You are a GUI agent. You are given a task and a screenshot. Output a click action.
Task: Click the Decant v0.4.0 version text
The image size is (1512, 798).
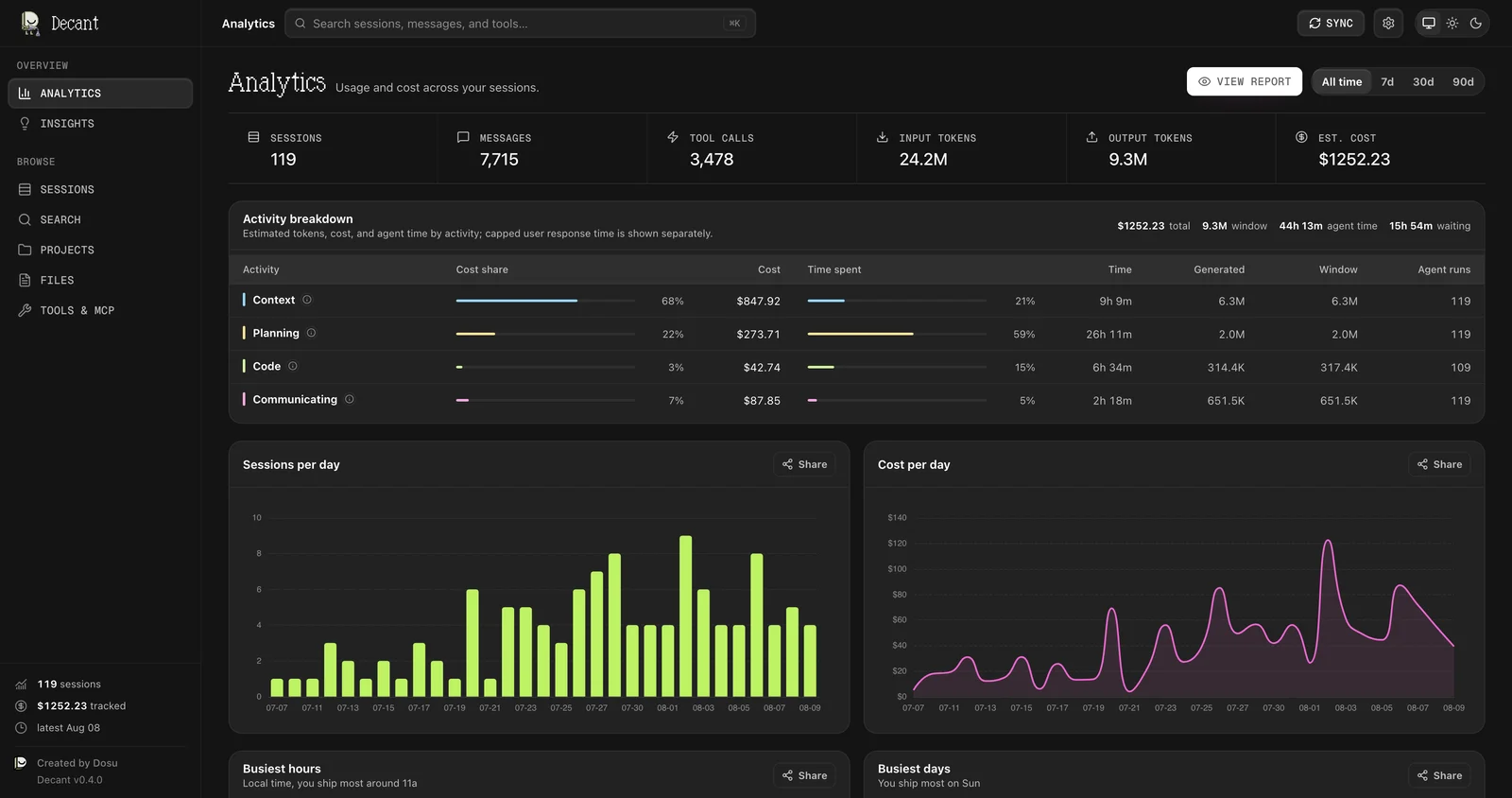click(70, 780)
